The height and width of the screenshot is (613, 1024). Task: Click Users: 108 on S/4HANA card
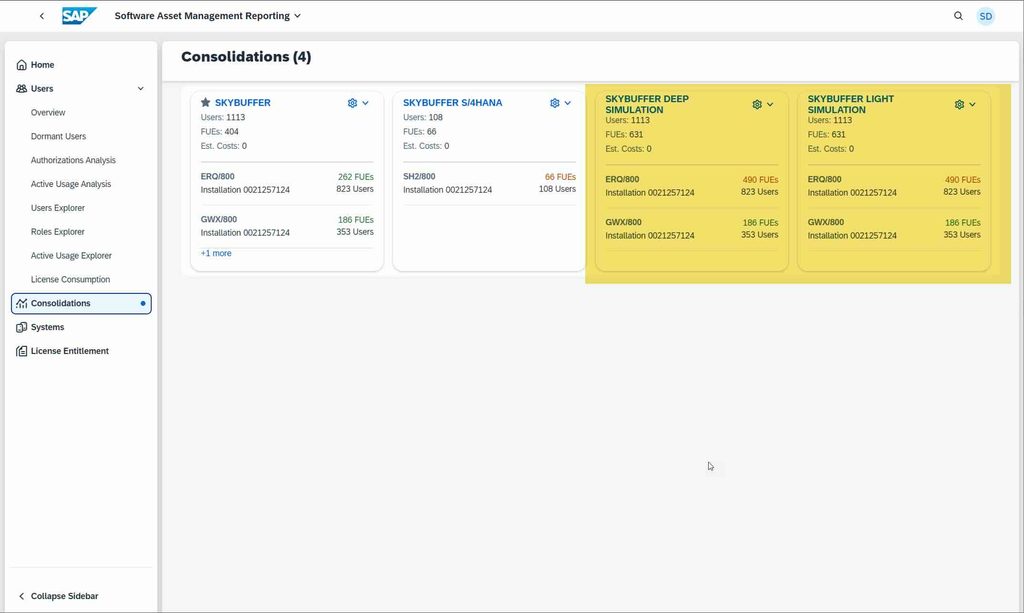click(x=423, y=118)
